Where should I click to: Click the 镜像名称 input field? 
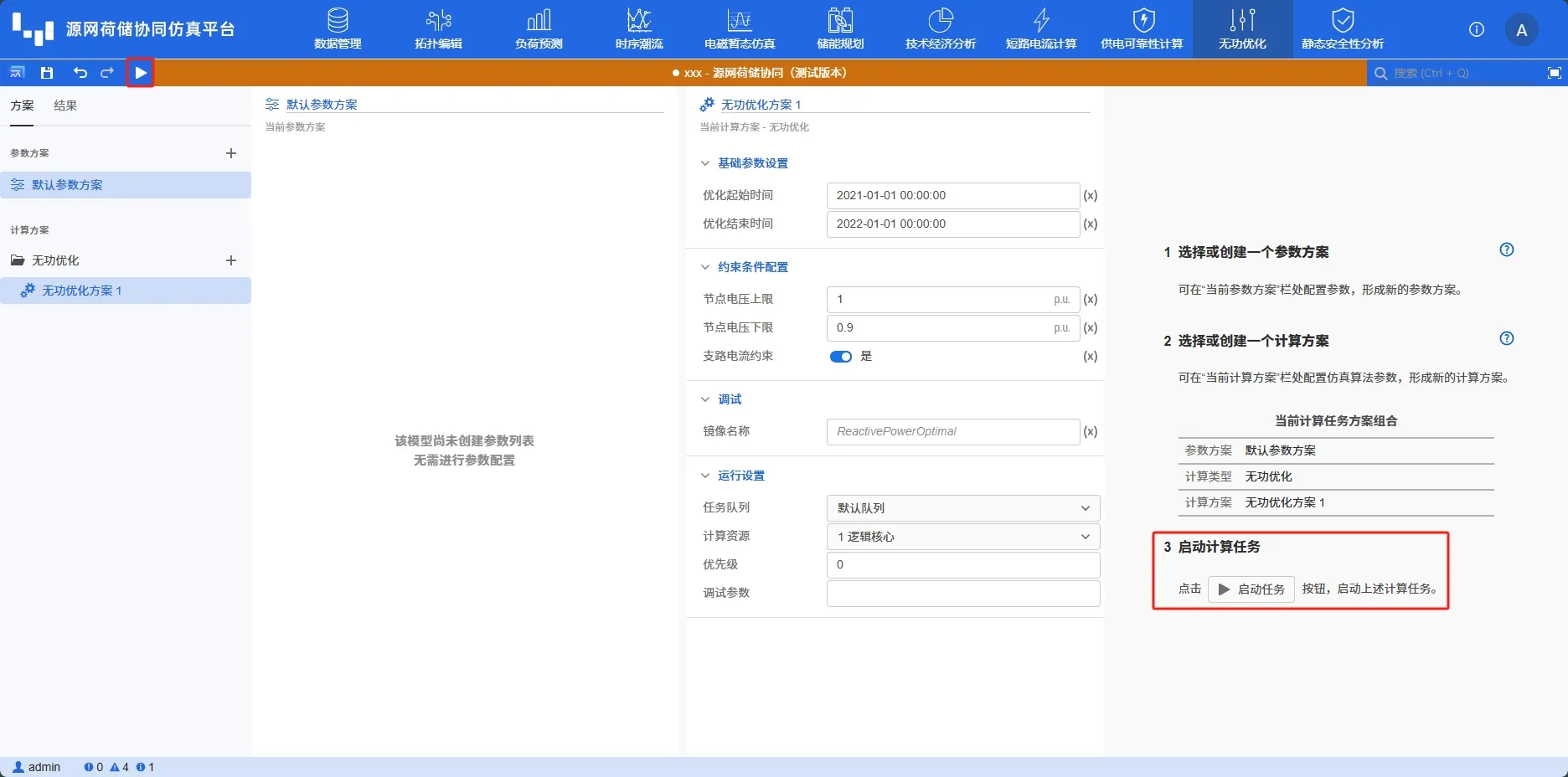point(953,432)
